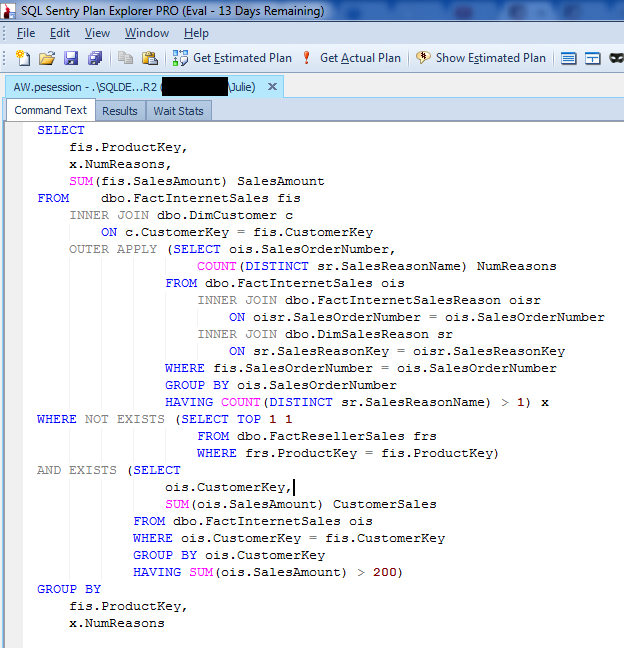Open a file with the folder icon

coord(47,58)
